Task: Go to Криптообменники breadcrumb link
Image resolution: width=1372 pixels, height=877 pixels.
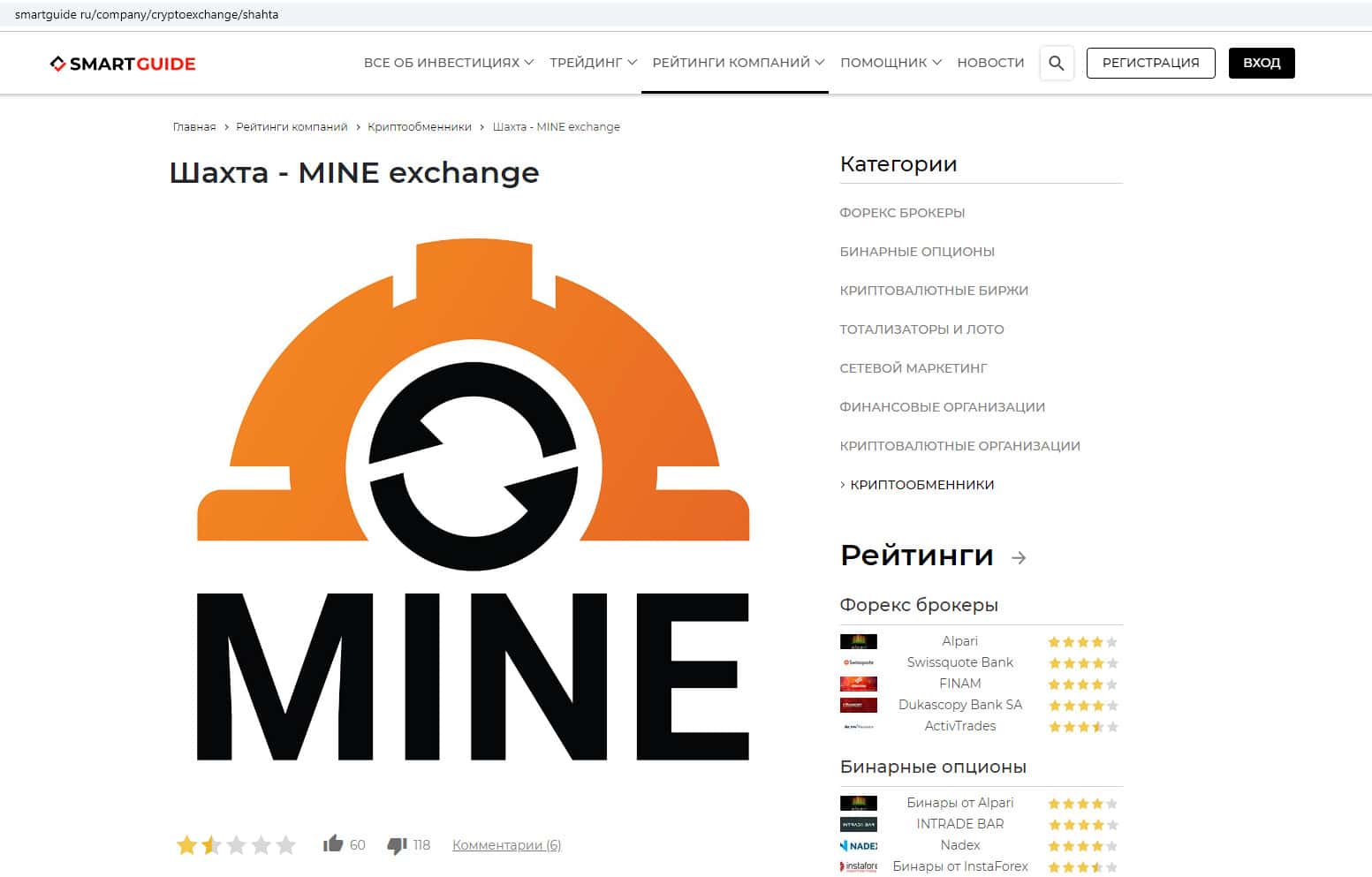Action: (x=420, y=127)
